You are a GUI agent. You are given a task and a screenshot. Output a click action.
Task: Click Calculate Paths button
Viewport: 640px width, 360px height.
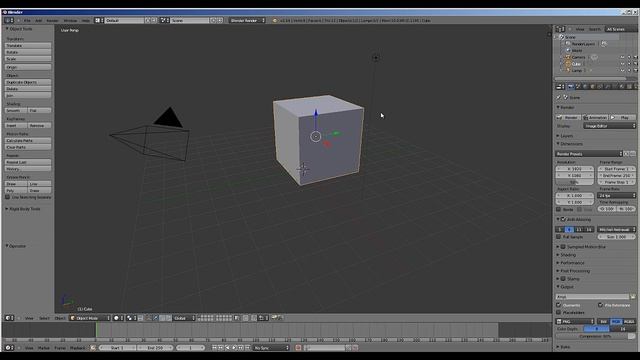point(28,140)
